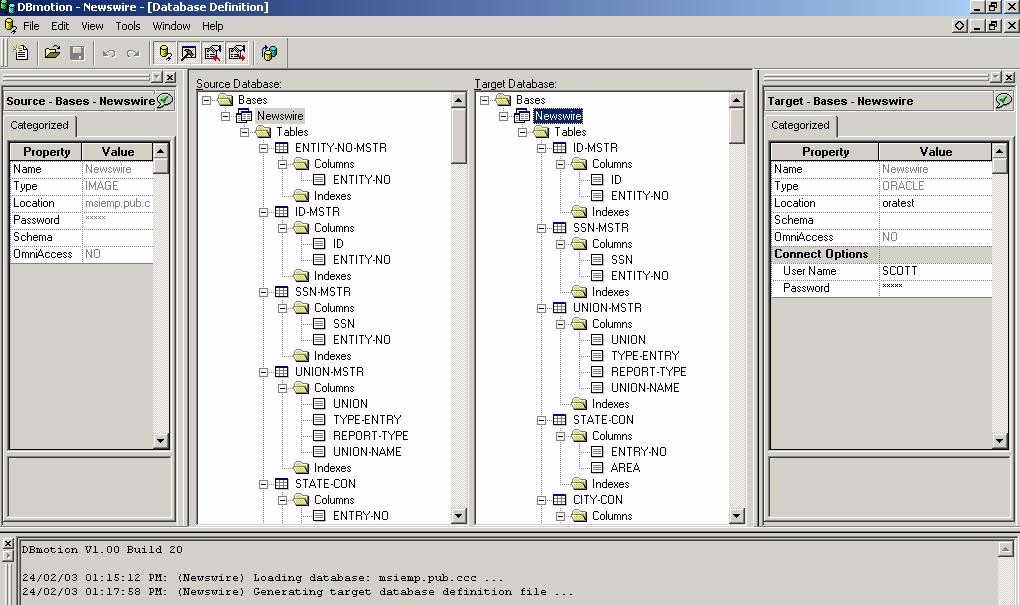
Task: Close the target properties panel
Action: coord(1009,77)
